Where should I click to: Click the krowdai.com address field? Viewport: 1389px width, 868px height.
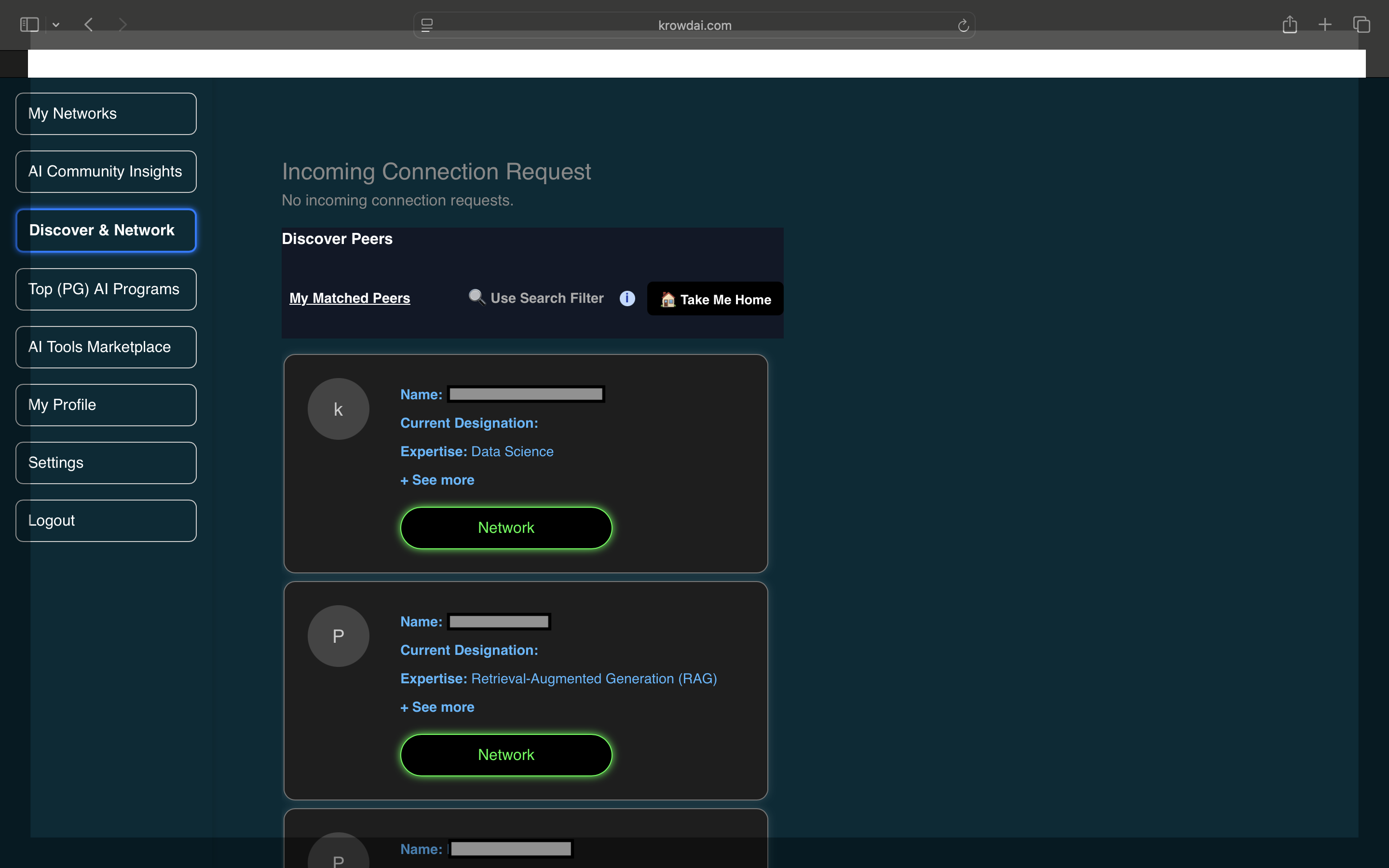click(694, 25)
